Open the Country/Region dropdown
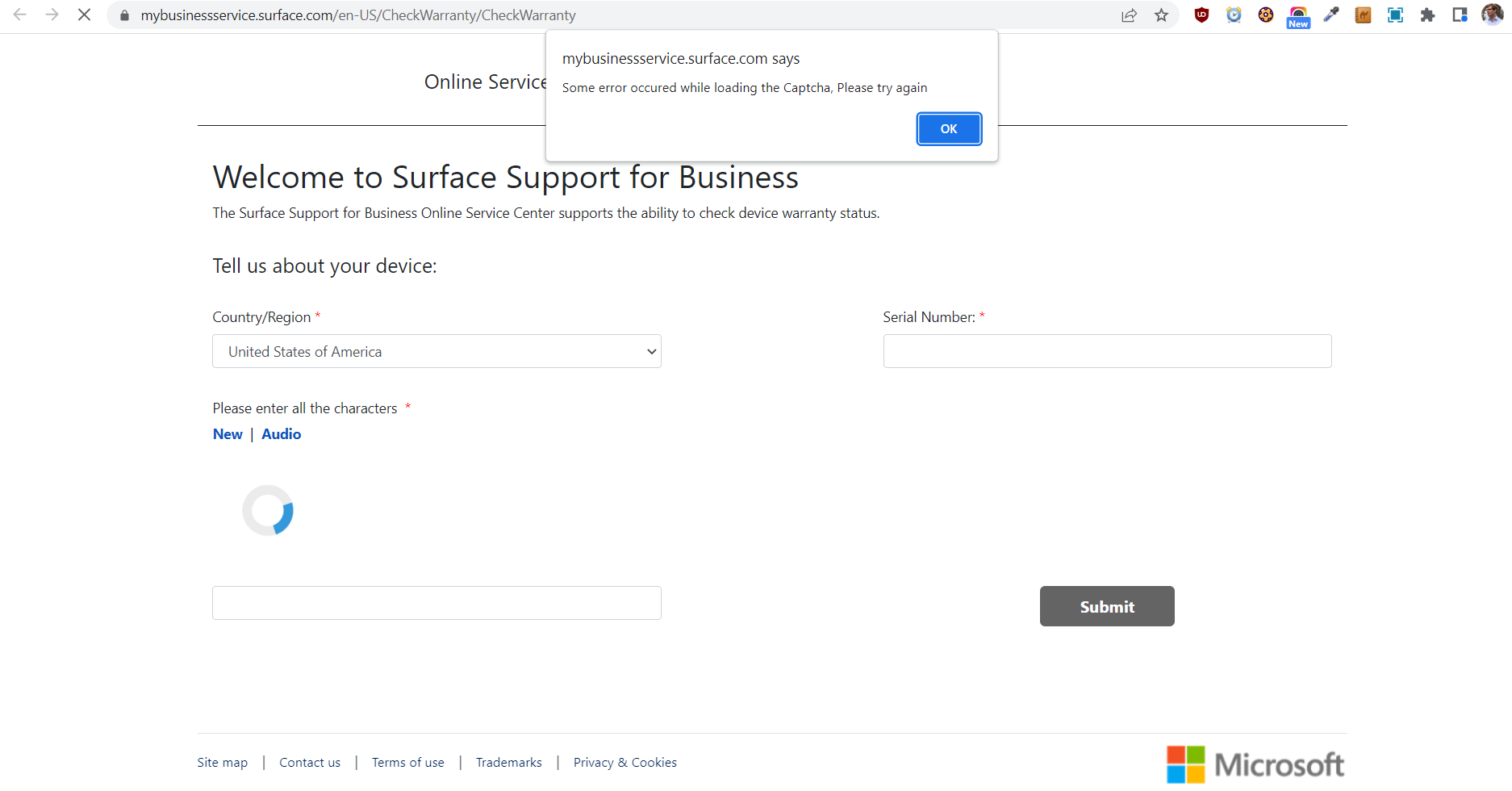Viewport: 1512px width, 791px height. (436, 351)
